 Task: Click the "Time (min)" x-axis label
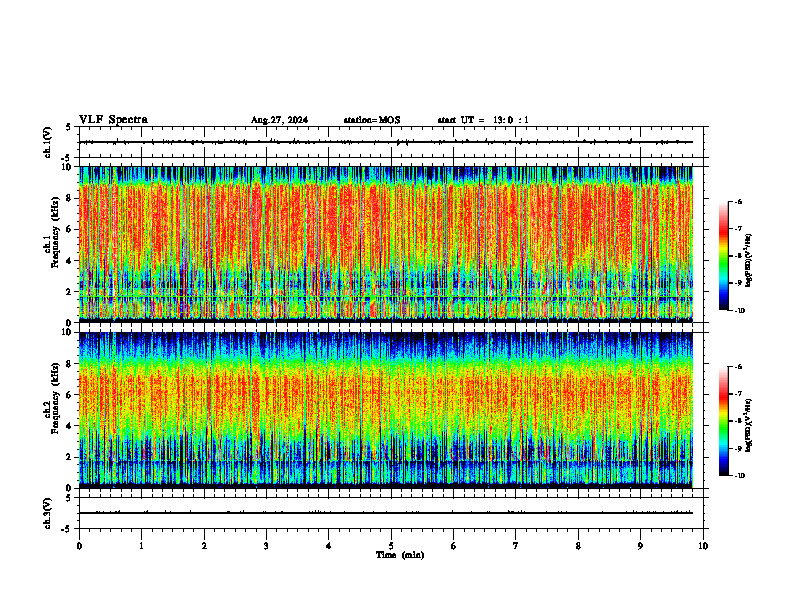click(400, 555)
